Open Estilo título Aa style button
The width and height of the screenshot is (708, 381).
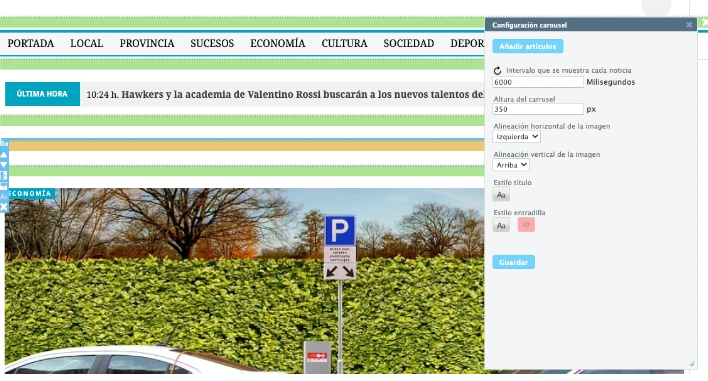[501, 195]
